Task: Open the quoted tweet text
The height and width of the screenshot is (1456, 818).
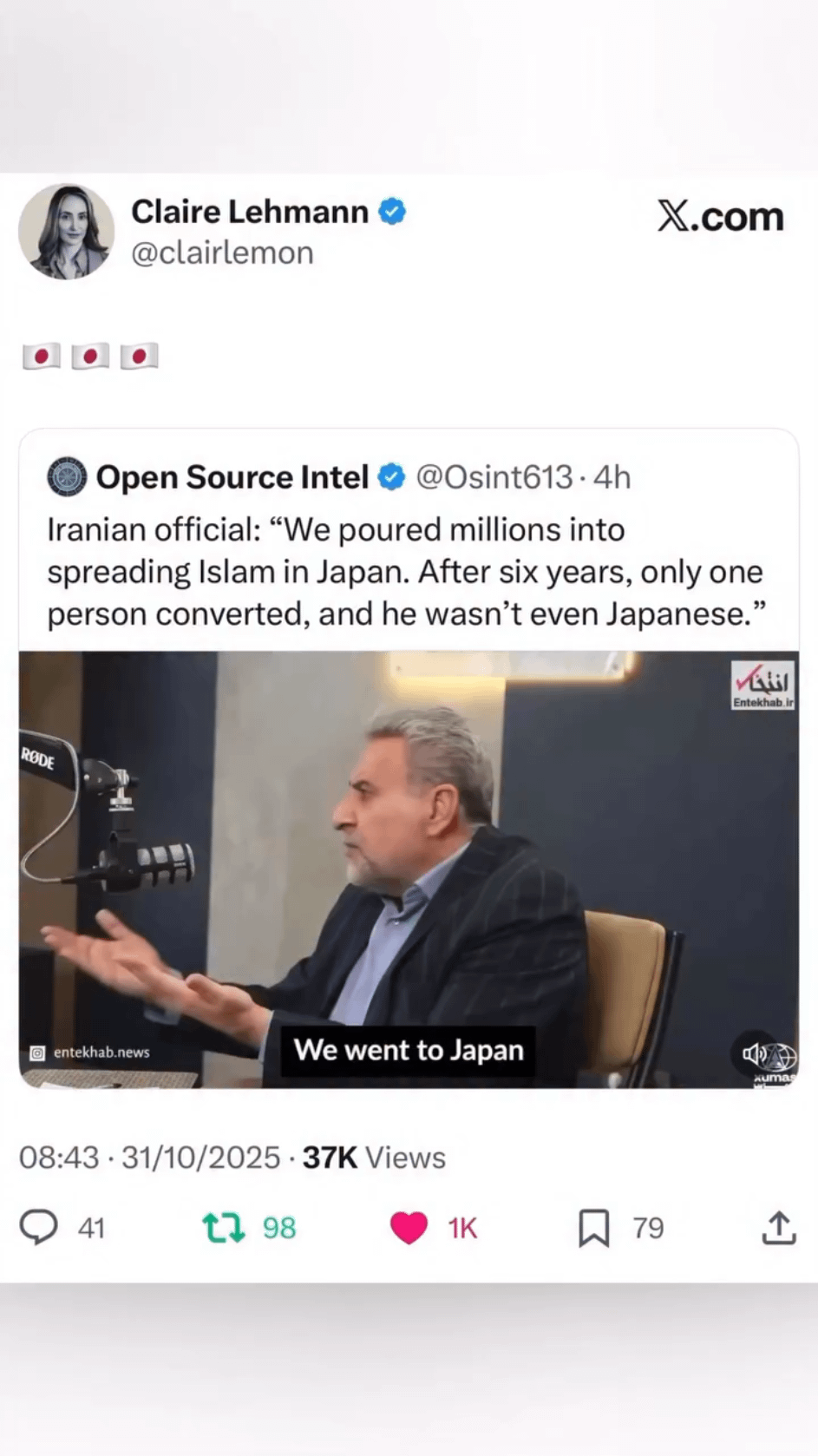Action: [406, 572]
